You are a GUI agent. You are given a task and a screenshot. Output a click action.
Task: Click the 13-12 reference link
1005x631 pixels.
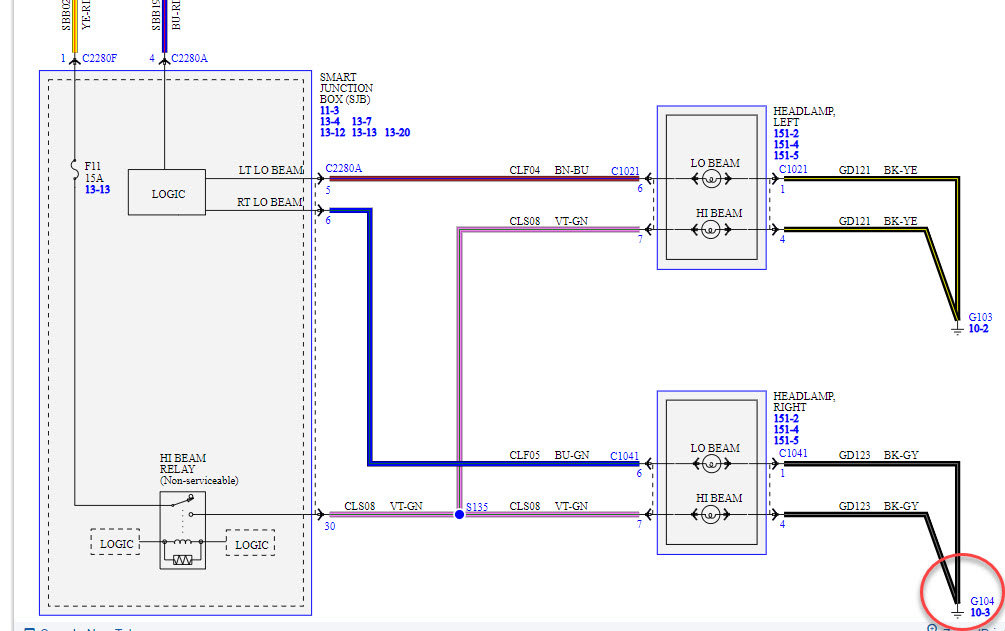click(x=333, y=133)
